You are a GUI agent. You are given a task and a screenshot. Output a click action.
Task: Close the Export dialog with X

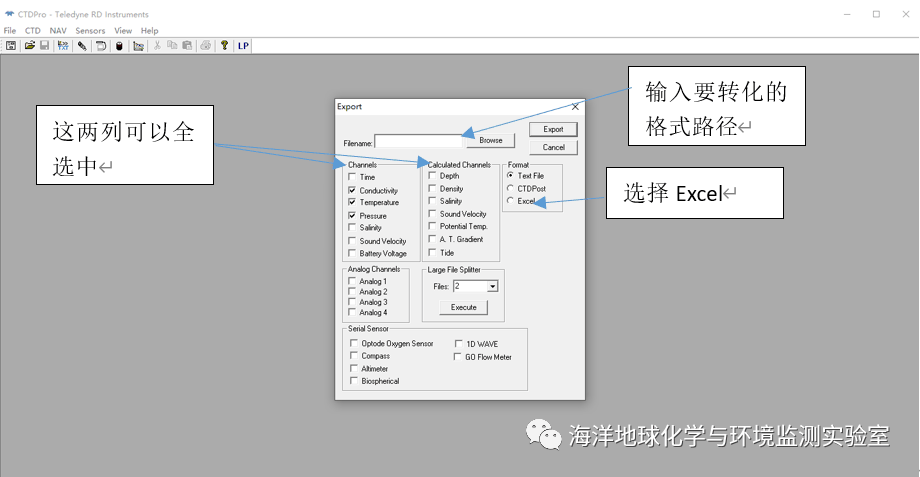(575, 106)
